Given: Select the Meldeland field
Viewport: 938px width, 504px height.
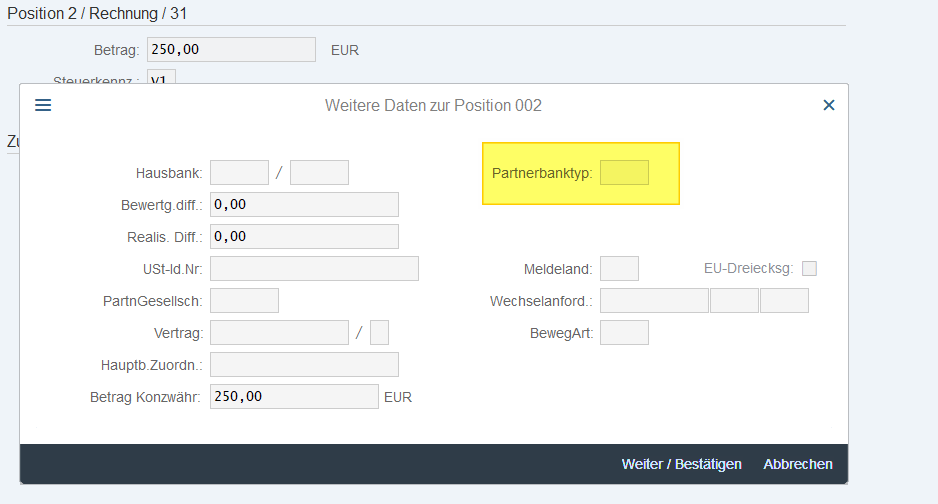Looking at the screenshot, I should click(619, 269).
